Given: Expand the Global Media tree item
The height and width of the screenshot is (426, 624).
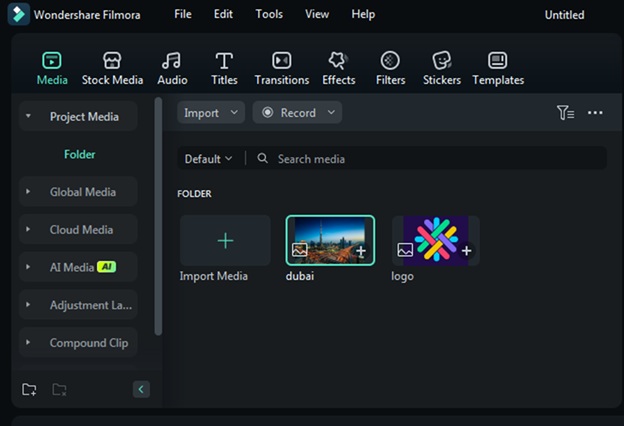Looking at the screenshot, I should click(x=28, y=192).
